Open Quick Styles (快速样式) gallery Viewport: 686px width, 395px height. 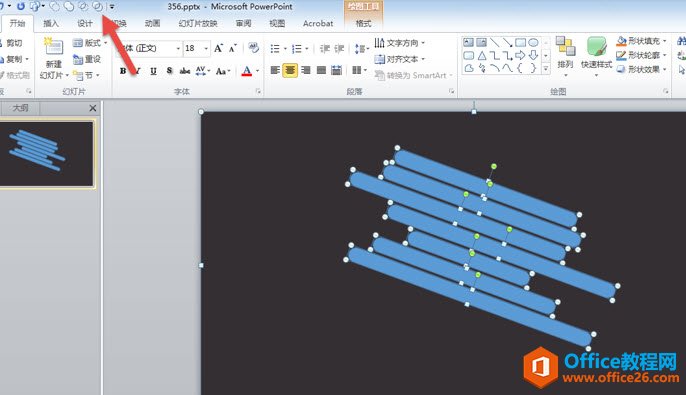[x=596, y=56]
